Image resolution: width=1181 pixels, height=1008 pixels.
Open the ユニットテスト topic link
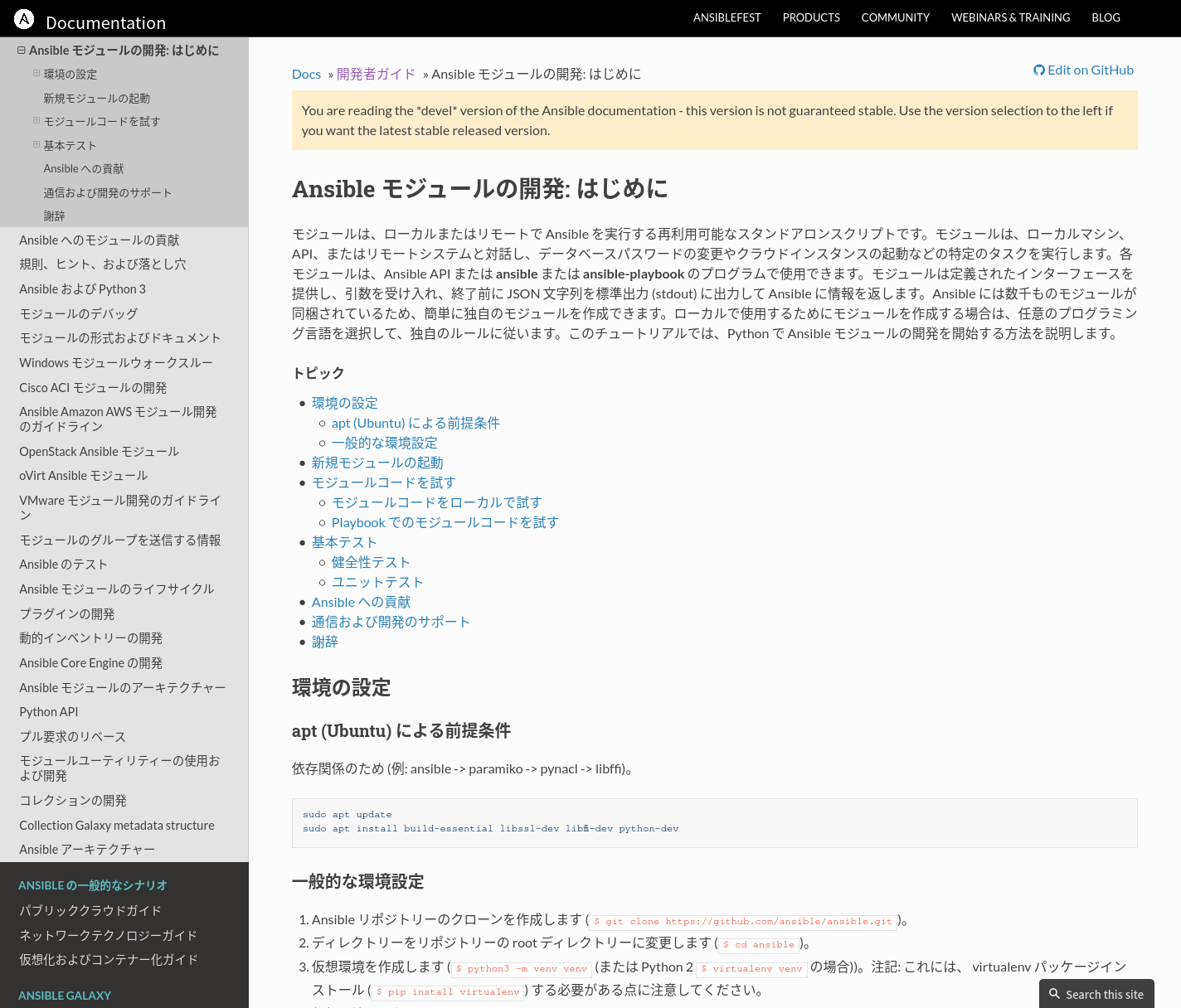pos(377,583)
